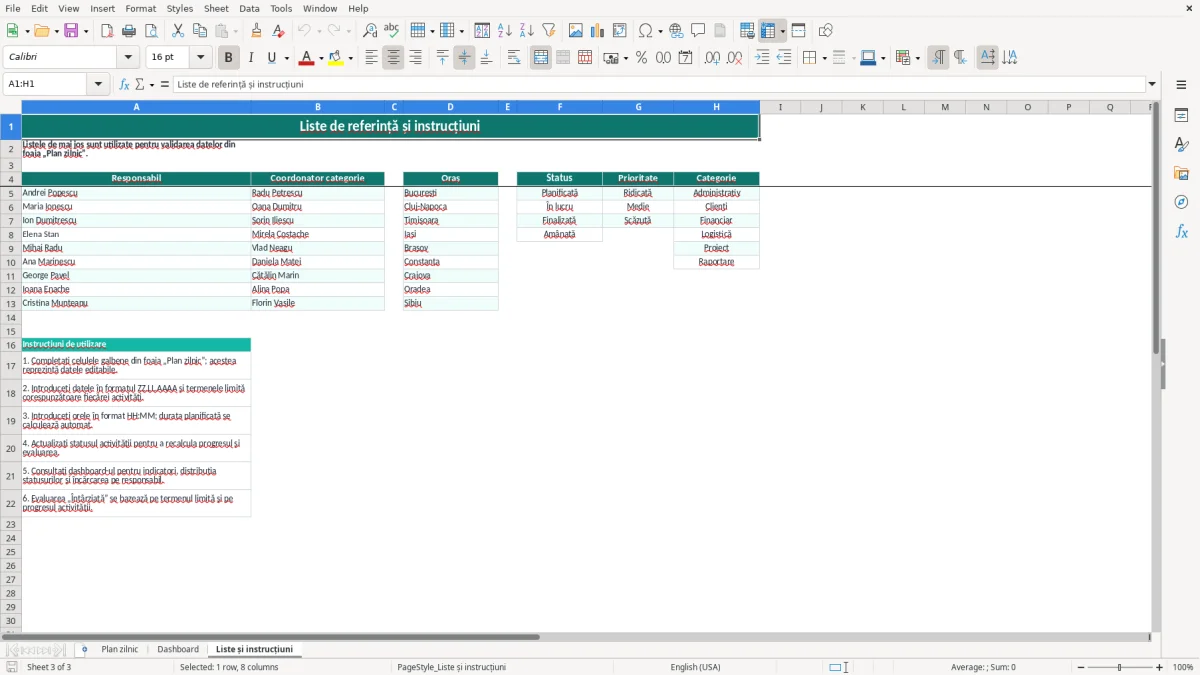Open Background Color dropdown arrow

[x=350, y=58]
